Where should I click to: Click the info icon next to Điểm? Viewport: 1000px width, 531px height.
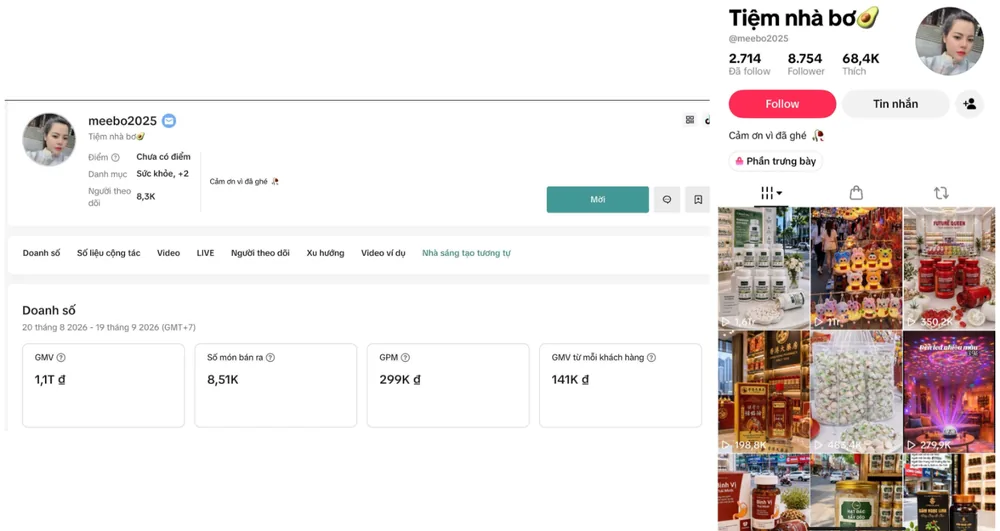tap(115, 157)
